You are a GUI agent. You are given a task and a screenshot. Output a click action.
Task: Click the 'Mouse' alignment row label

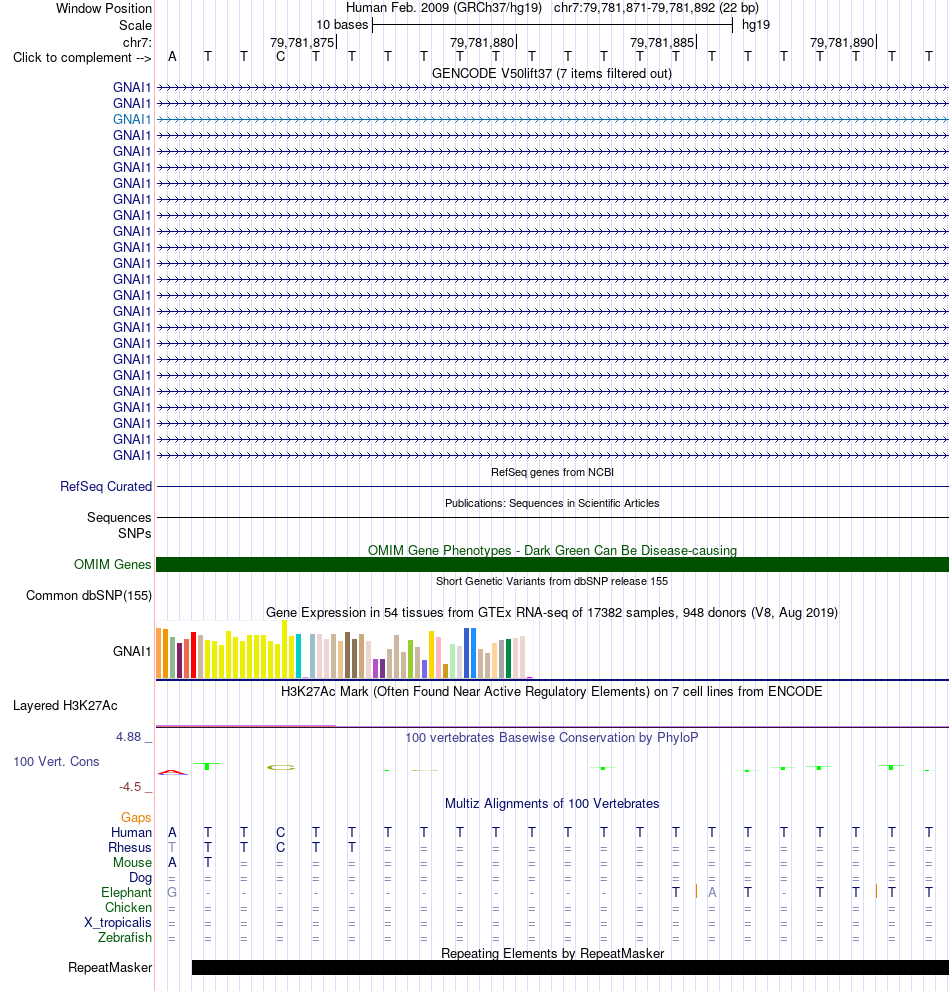[x=132, y=863]
